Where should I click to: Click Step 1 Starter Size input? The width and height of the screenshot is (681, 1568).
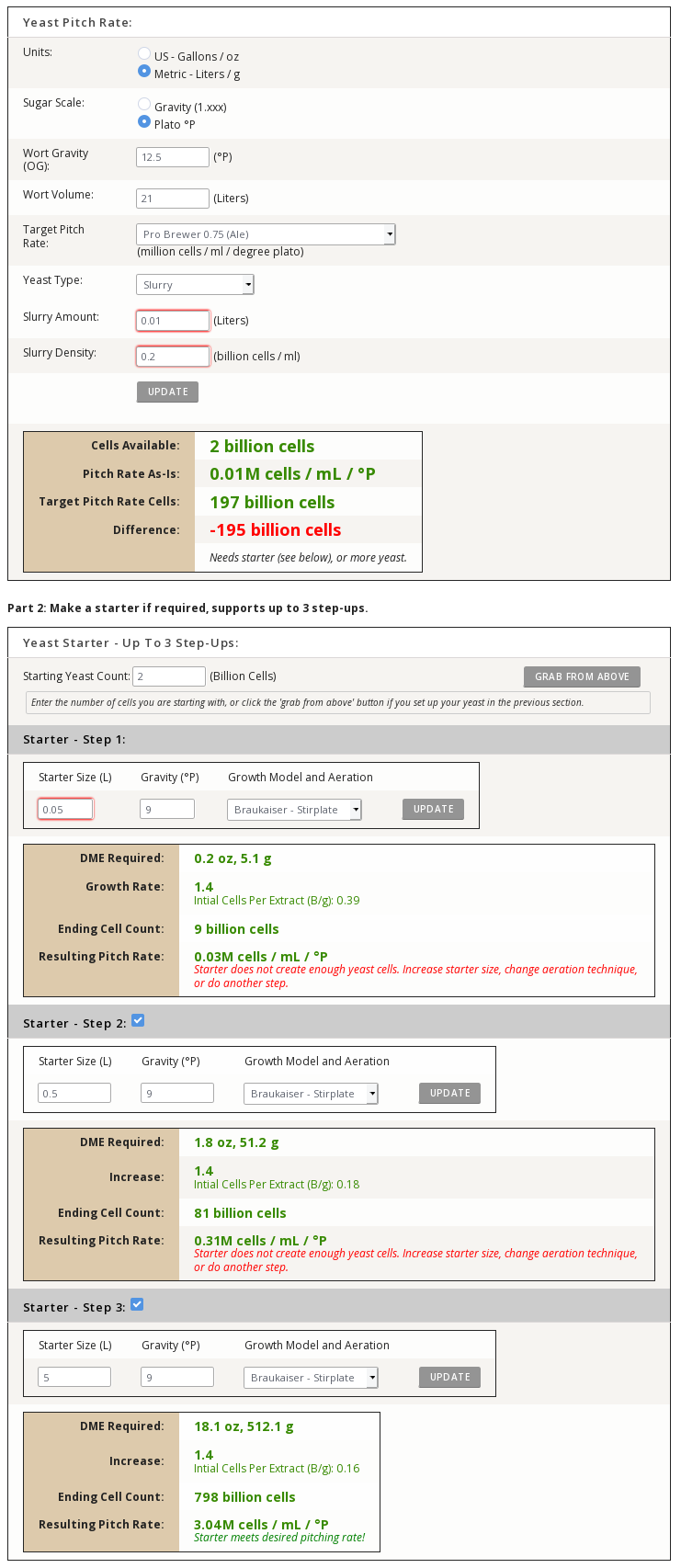(x=65, y=810)
